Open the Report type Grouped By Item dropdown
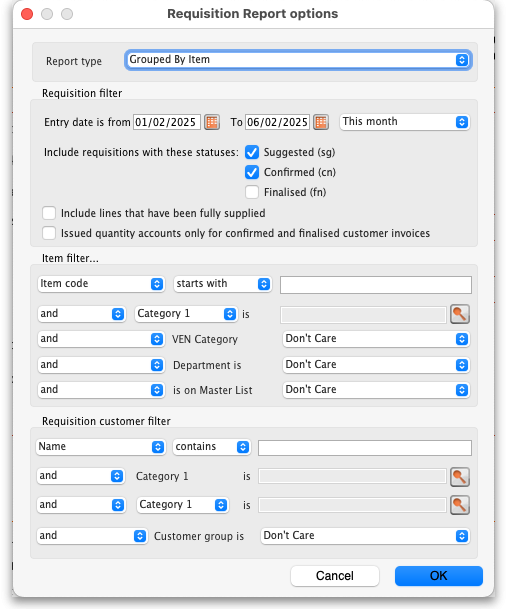The width and height of the screenshot is (507, 609). 298,60
